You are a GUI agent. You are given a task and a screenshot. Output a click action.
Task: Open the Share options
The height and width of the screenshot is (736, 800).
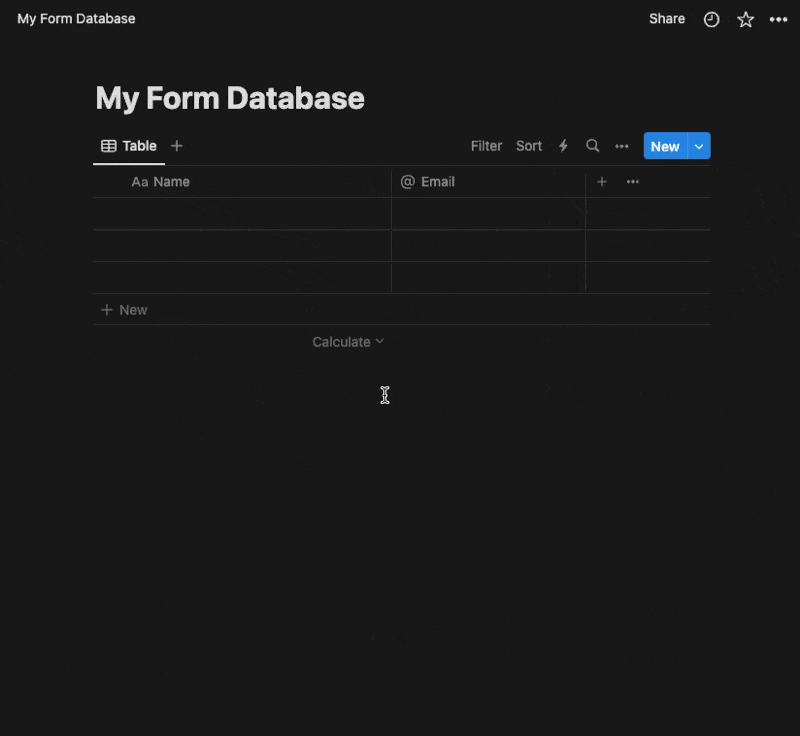point(666,19)
